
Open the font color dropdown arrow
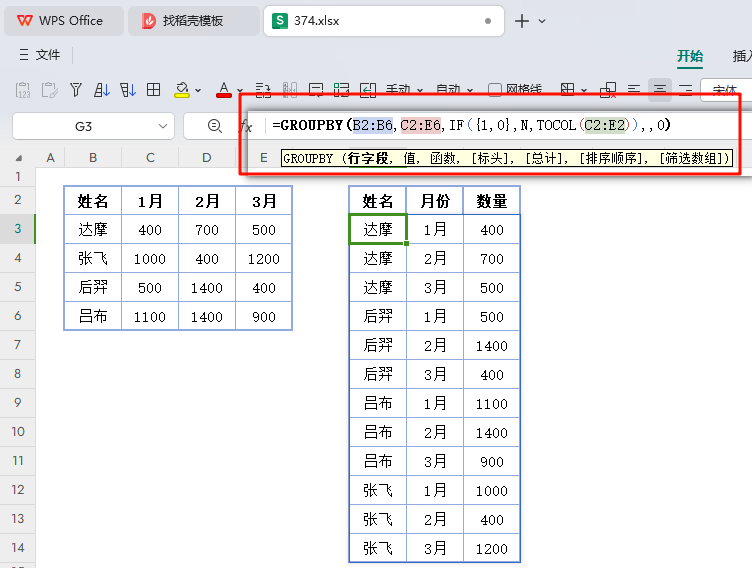(240, 90)
